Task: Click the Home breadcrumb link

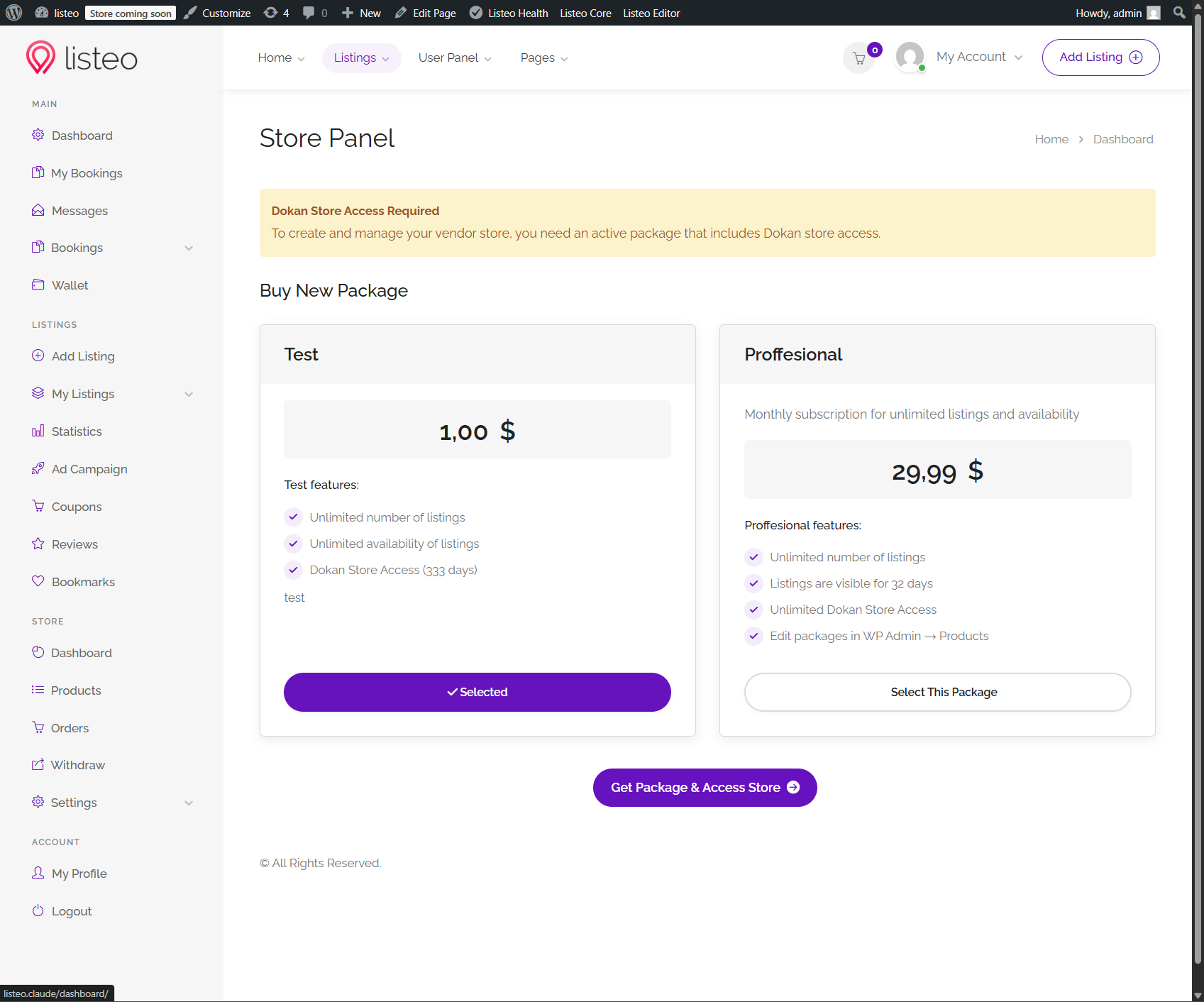Action: (1051, 139)
